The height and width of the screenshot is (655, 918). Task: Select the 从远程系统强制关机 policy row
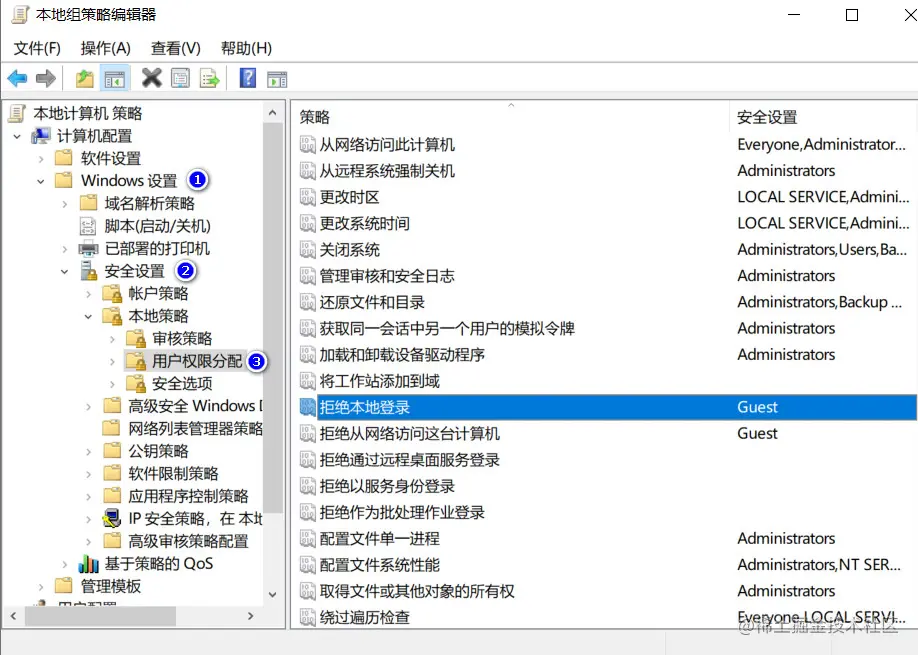pyautogui.click(x=605, y=170)
